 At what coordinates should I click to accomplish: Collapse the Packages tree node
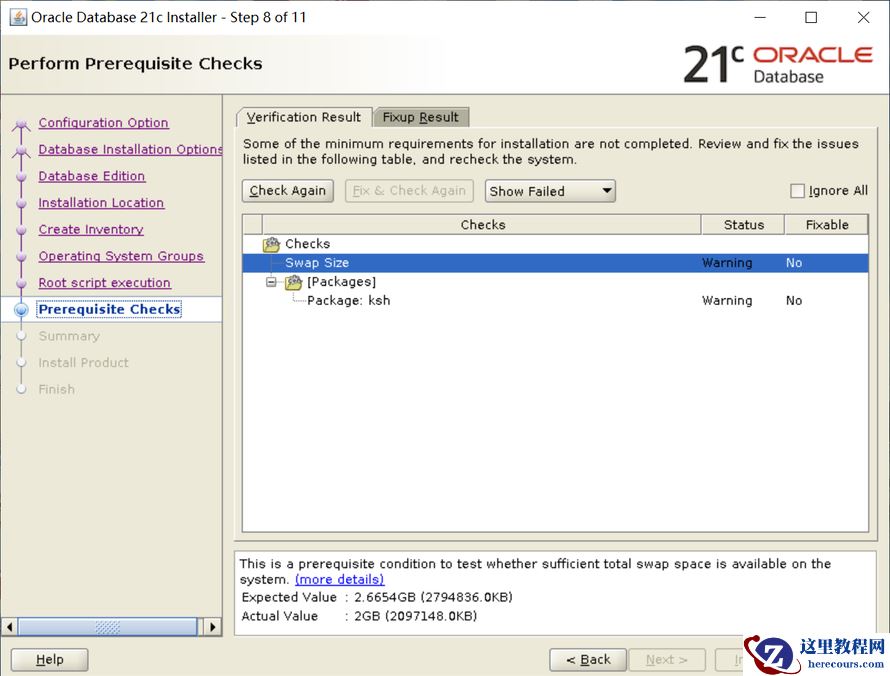click(x=271, y=282)
